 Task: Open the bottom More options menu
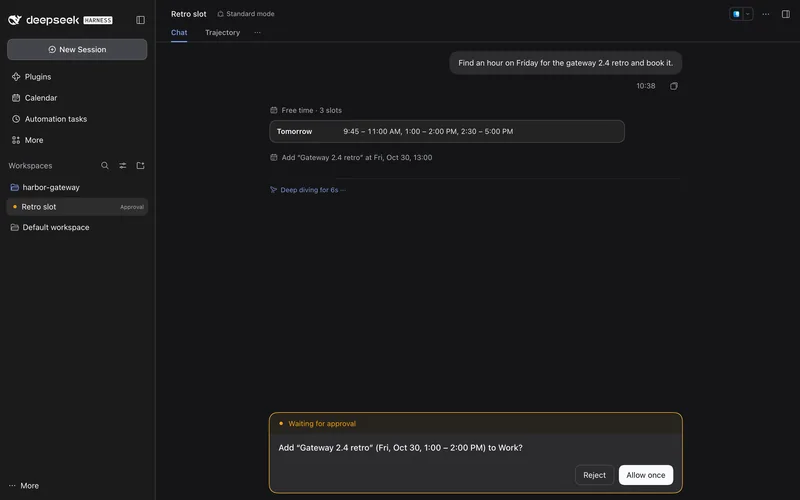point(24,486)
